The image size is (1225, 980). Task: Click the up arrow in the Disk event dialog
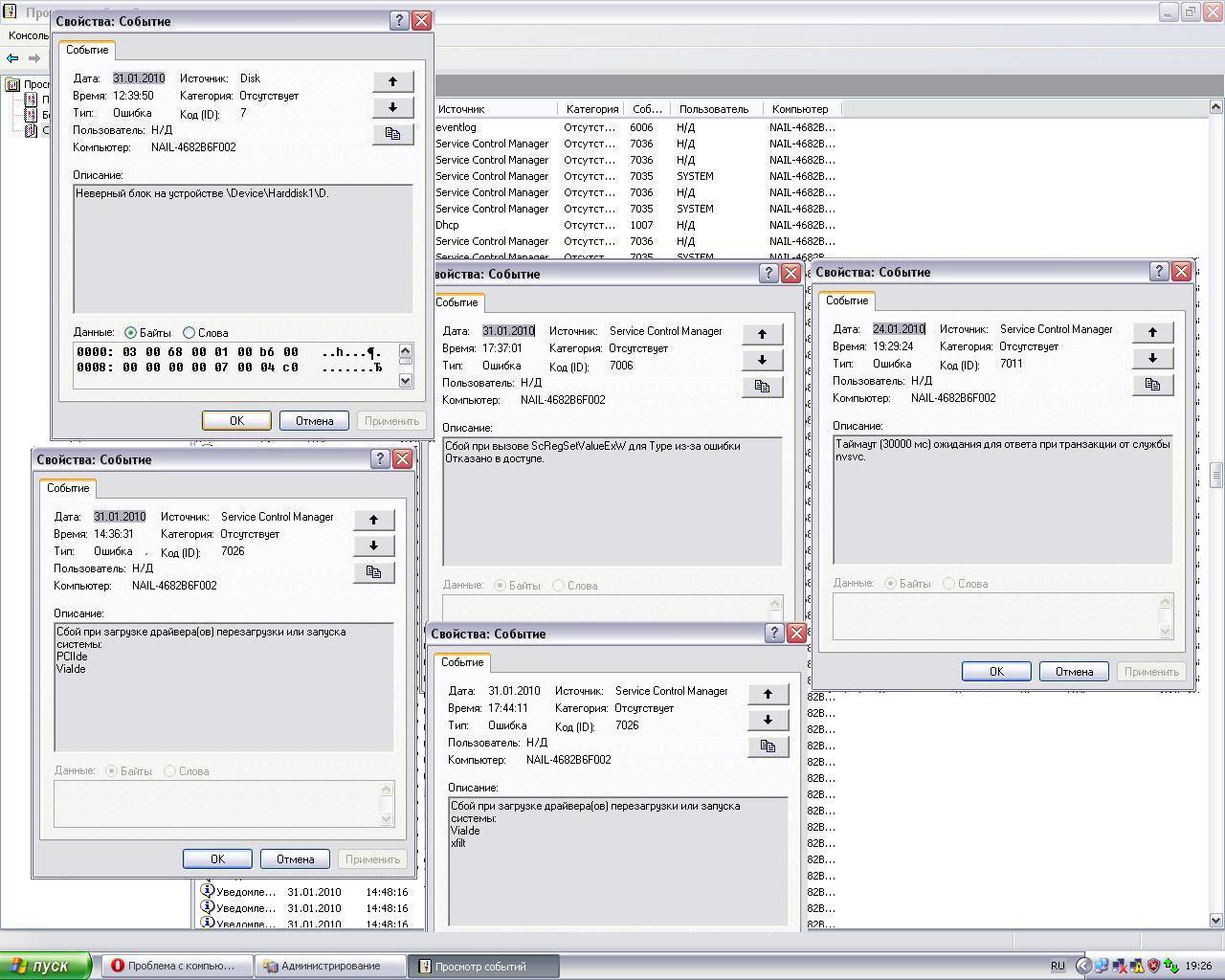(392, 81)
